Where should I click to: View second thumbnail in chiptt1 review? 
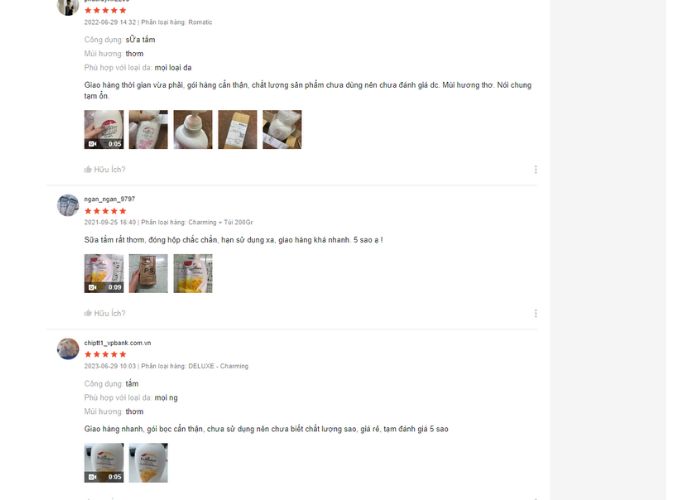[x=148, y=462]
